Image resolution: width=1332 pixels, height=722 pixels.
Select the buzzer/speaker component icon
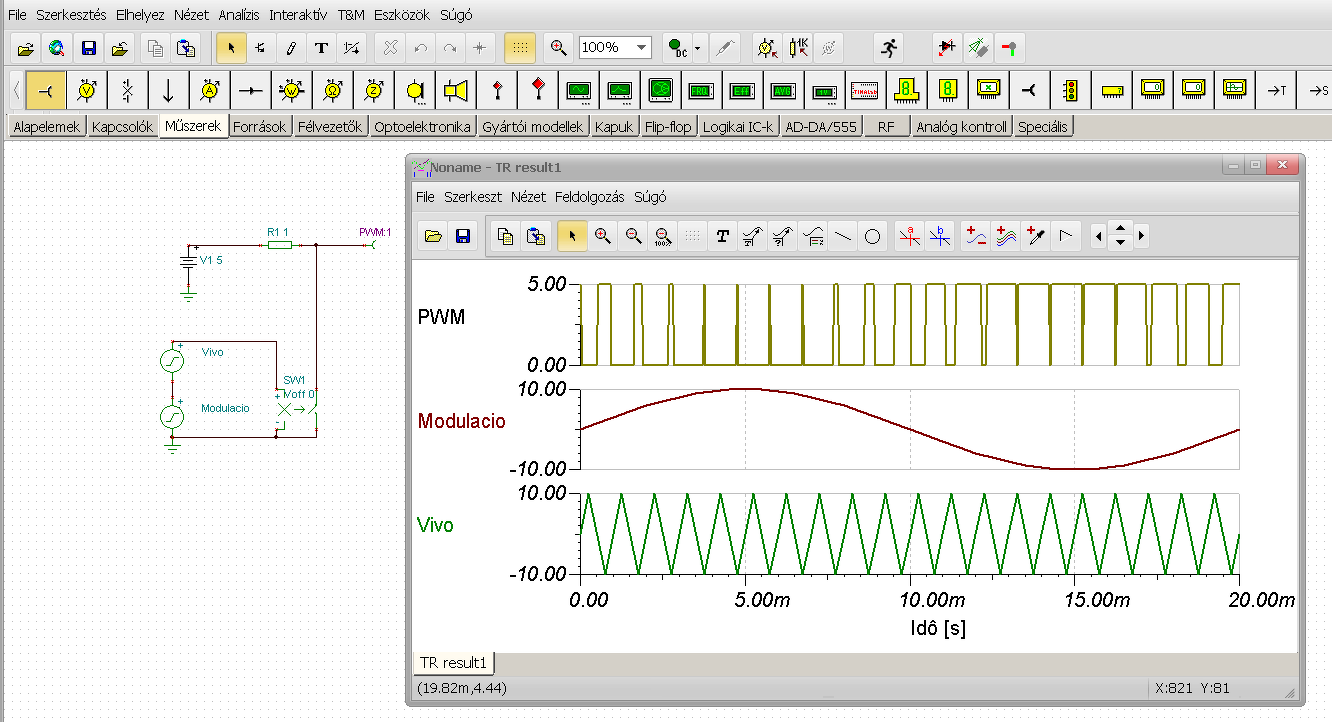(x=456, y=90)
